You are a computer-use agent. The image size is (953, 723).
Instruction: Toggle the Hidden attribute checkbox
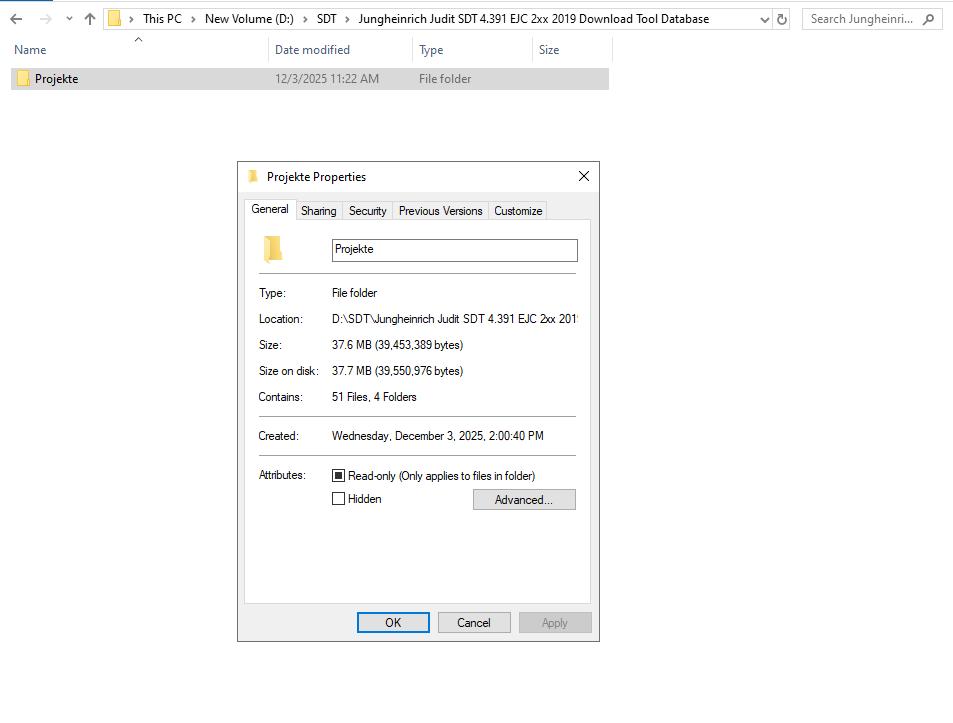pos(339,498)
